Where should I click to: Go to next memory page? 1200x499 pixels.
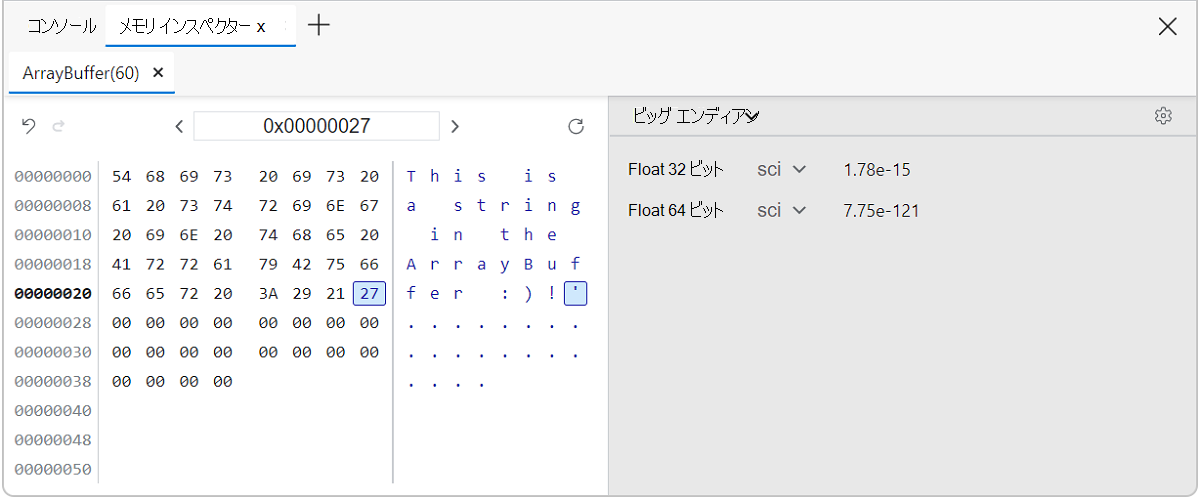coord(455,126)
